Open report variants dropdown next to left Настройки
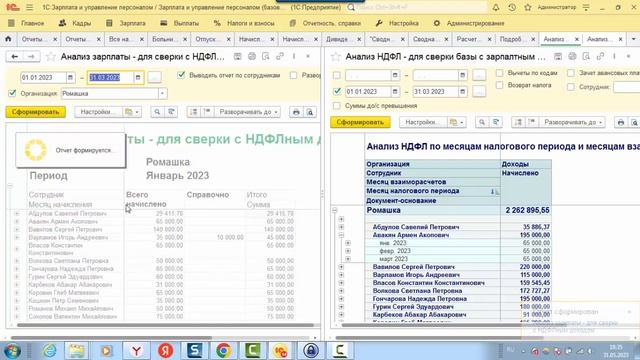The width and height of the screenshot is (640, 360). point(132,112)
